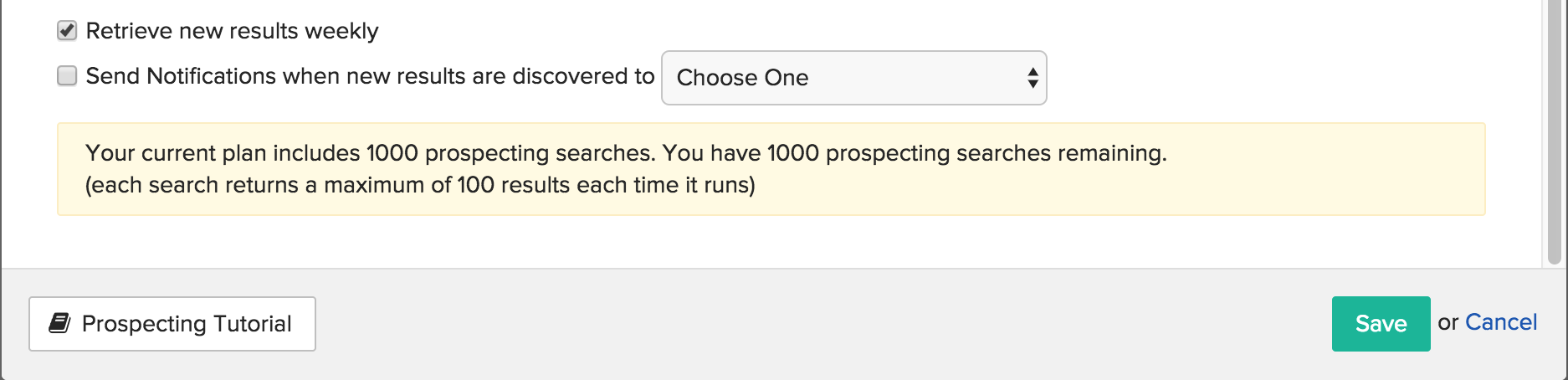Open the Choose One dropdown

click(x=853, y=78)
